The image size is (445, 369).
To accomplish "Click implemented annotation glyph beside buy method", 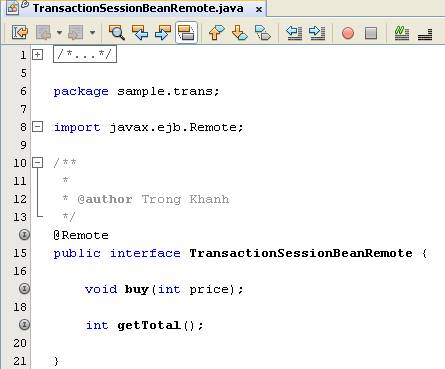I will (24, 289).
